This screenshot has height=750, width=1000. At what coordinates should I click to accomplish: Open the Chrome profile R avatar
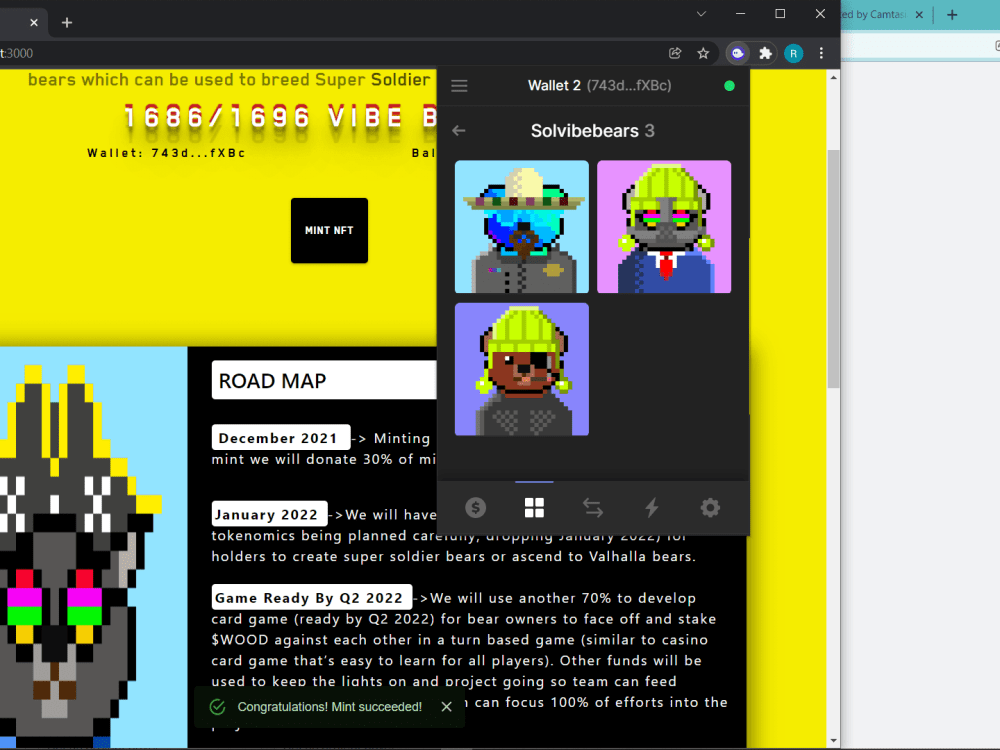[x=793, y=54]
